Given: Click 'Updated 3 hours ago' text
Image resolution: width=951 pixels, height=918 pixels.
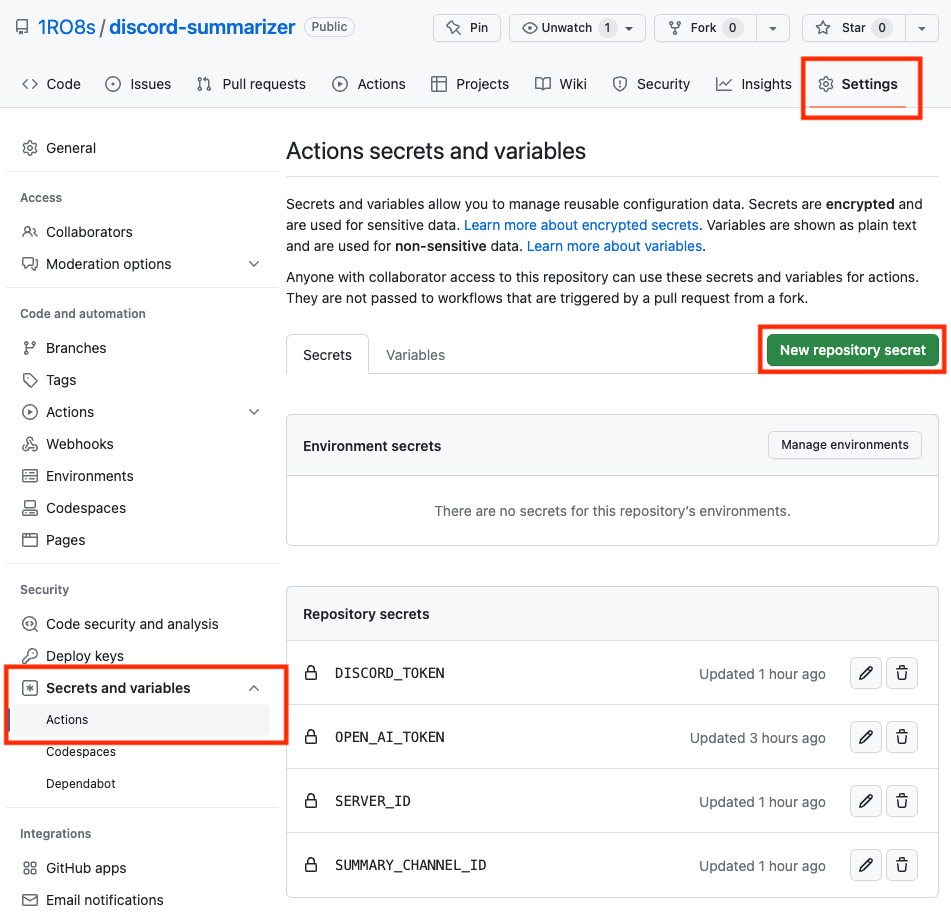Looking at the screenshot, I should (x=758, y=738).
